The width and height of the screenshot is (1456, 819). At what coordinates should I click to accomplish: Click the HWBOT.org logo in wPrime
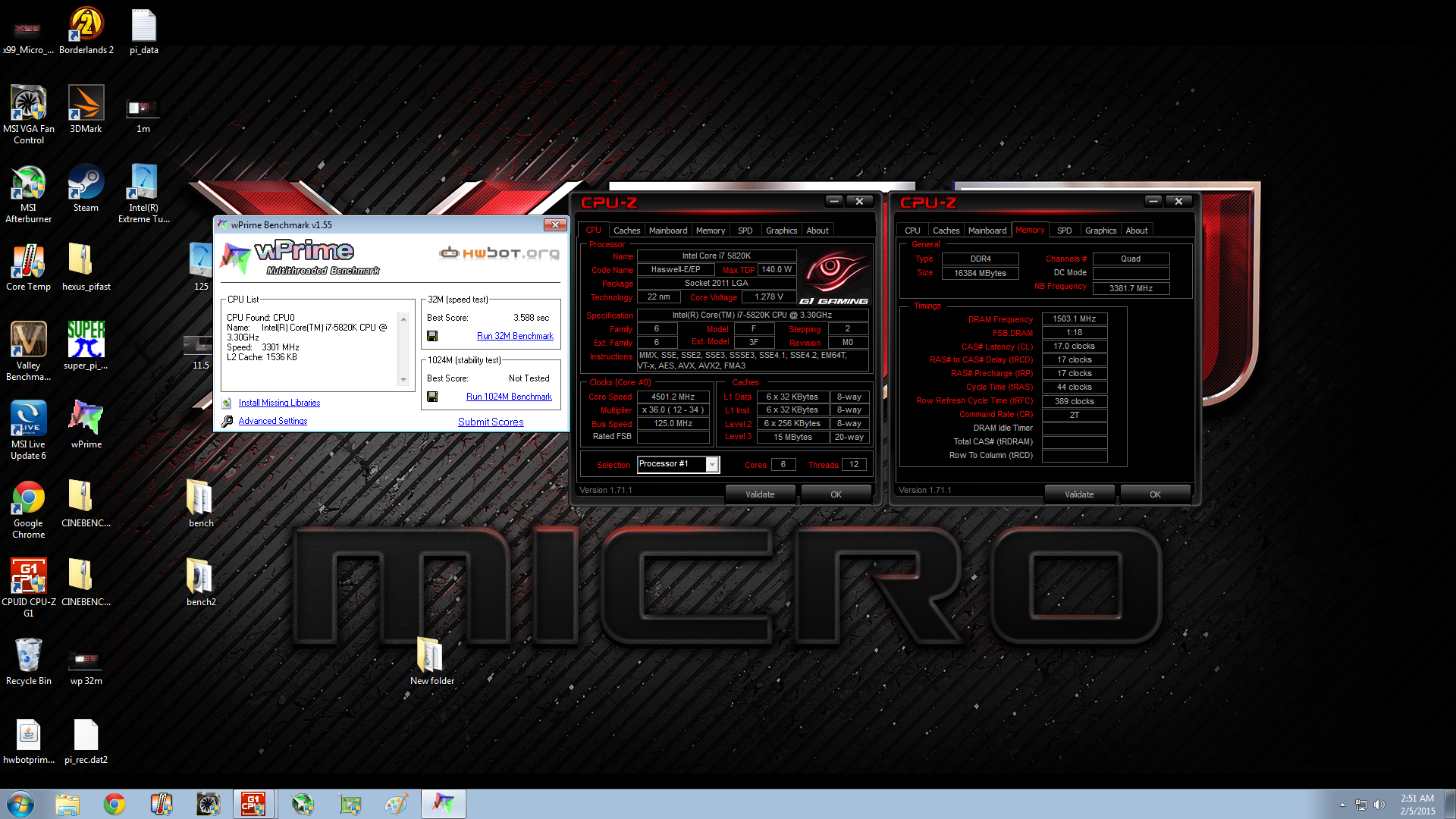click(499, 253)
